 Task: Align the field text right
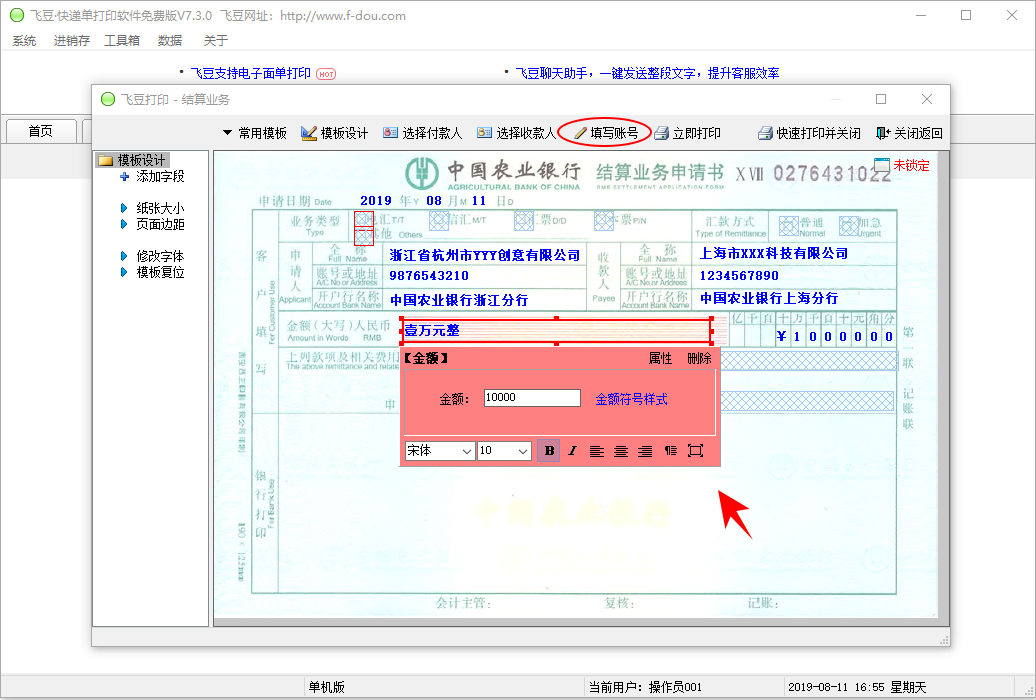click(645, 451)
